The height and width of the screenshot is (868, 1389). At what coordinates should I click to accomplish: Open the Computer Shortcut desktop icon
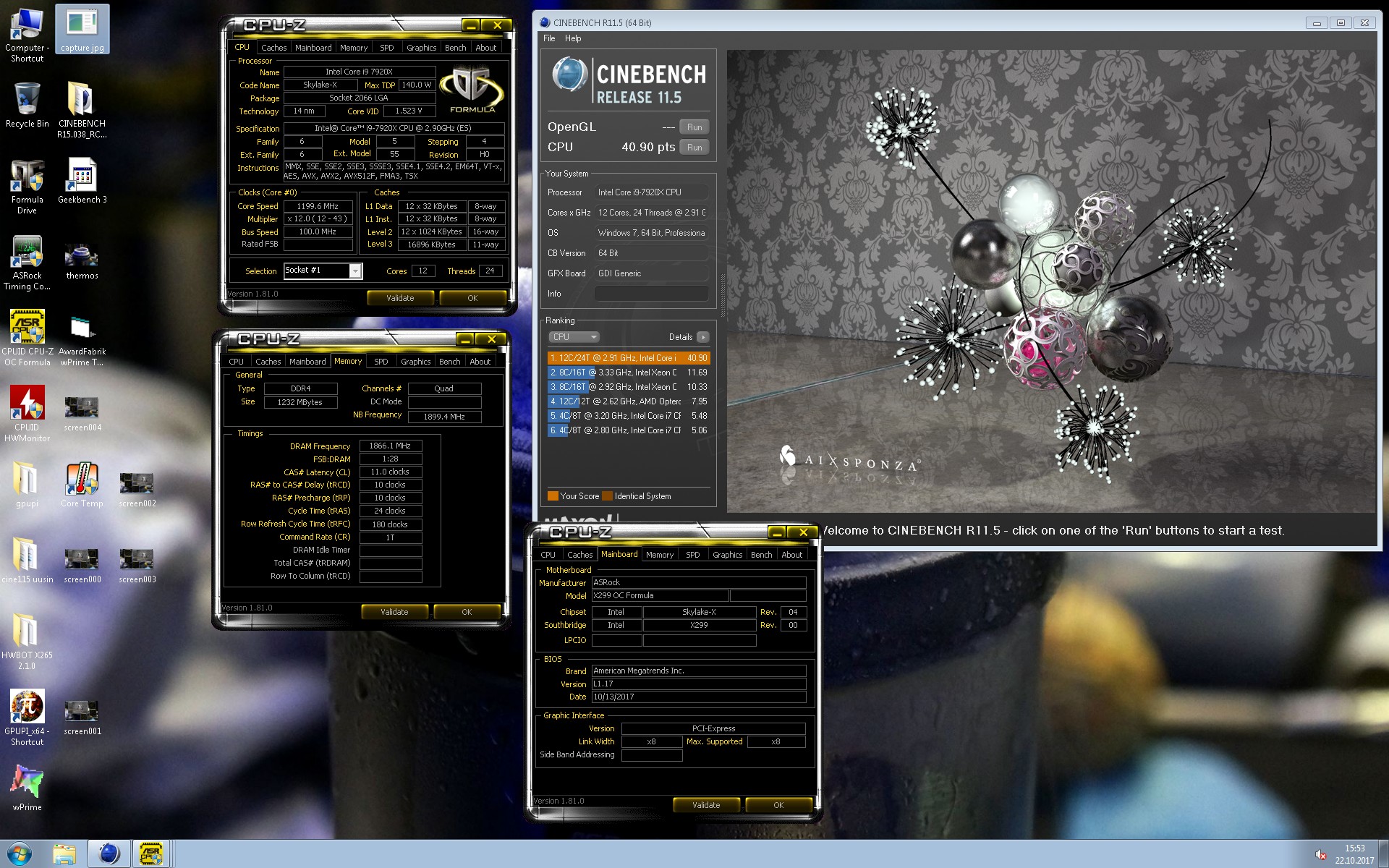[27, 35]
